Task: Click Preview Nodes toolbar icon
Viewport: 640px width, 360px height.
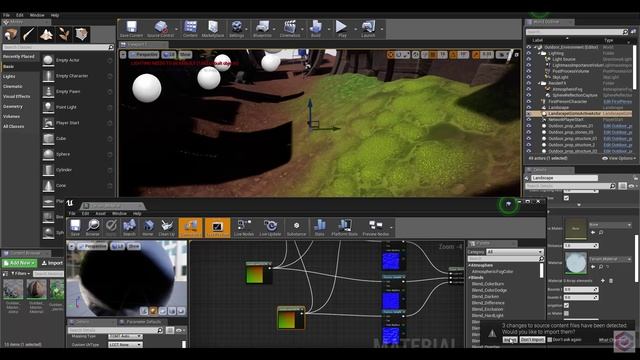Action: tap(376, 228)
